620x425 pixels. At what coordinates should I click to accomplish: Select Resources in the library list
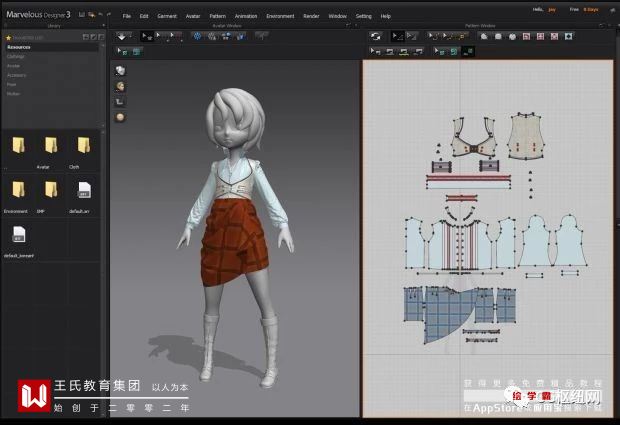pyautogui.click(x=19, y=47)
